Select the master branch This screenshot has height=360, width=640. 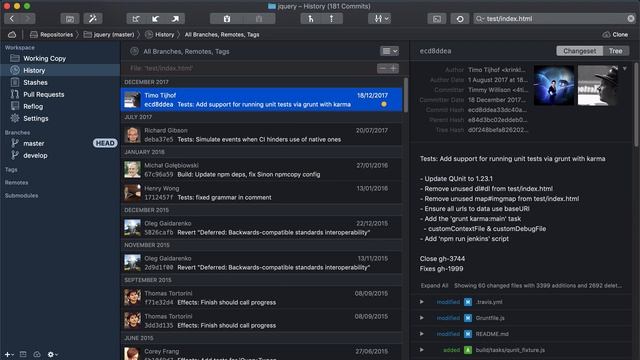(x=60, y=143)
